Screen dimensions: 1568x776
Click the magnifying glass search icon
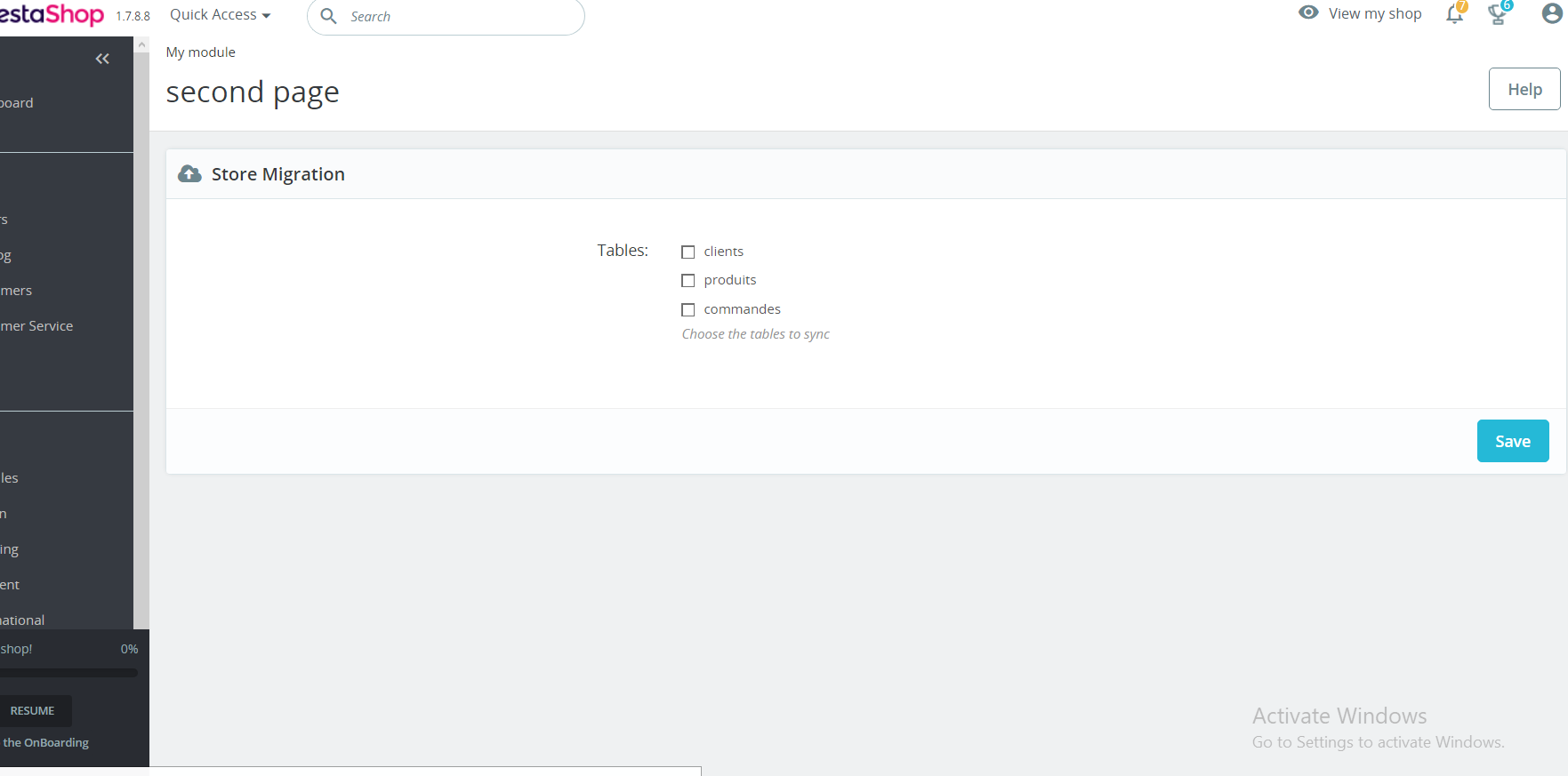point(328,16)
